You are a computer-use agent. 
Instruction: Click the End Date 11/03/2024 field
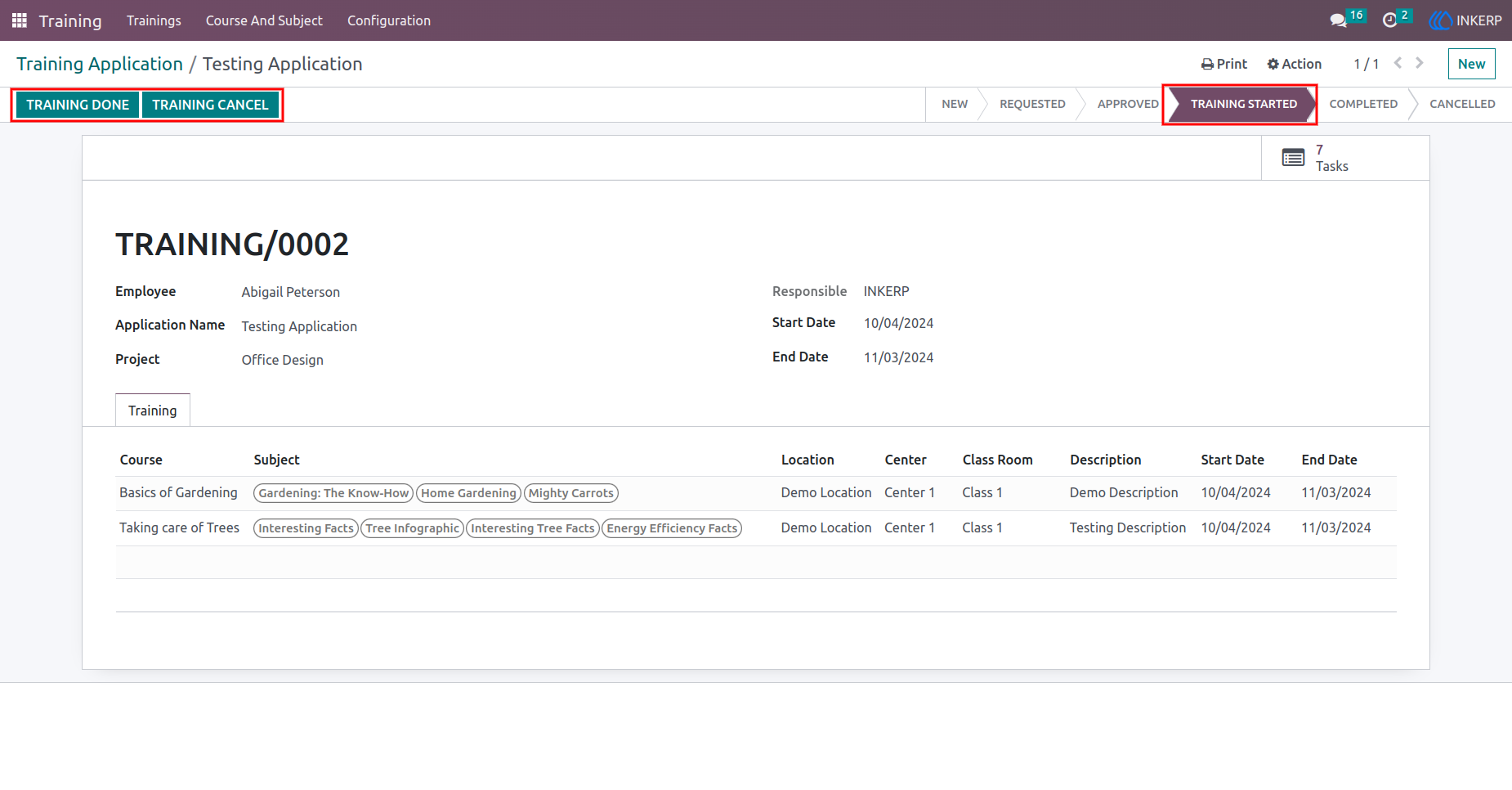(x=898, y=357)
